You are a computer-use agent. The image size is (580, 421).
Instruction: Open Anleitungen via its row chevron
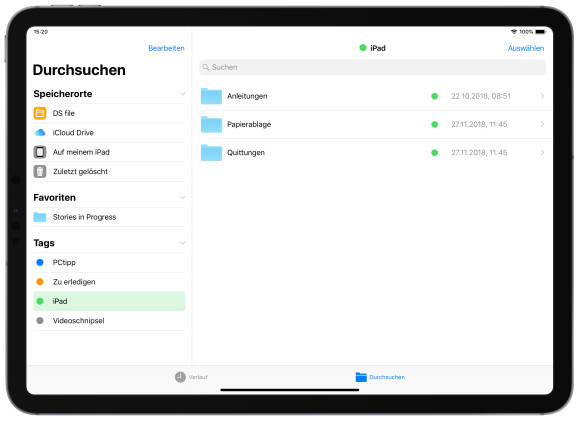tap(542, 96)
